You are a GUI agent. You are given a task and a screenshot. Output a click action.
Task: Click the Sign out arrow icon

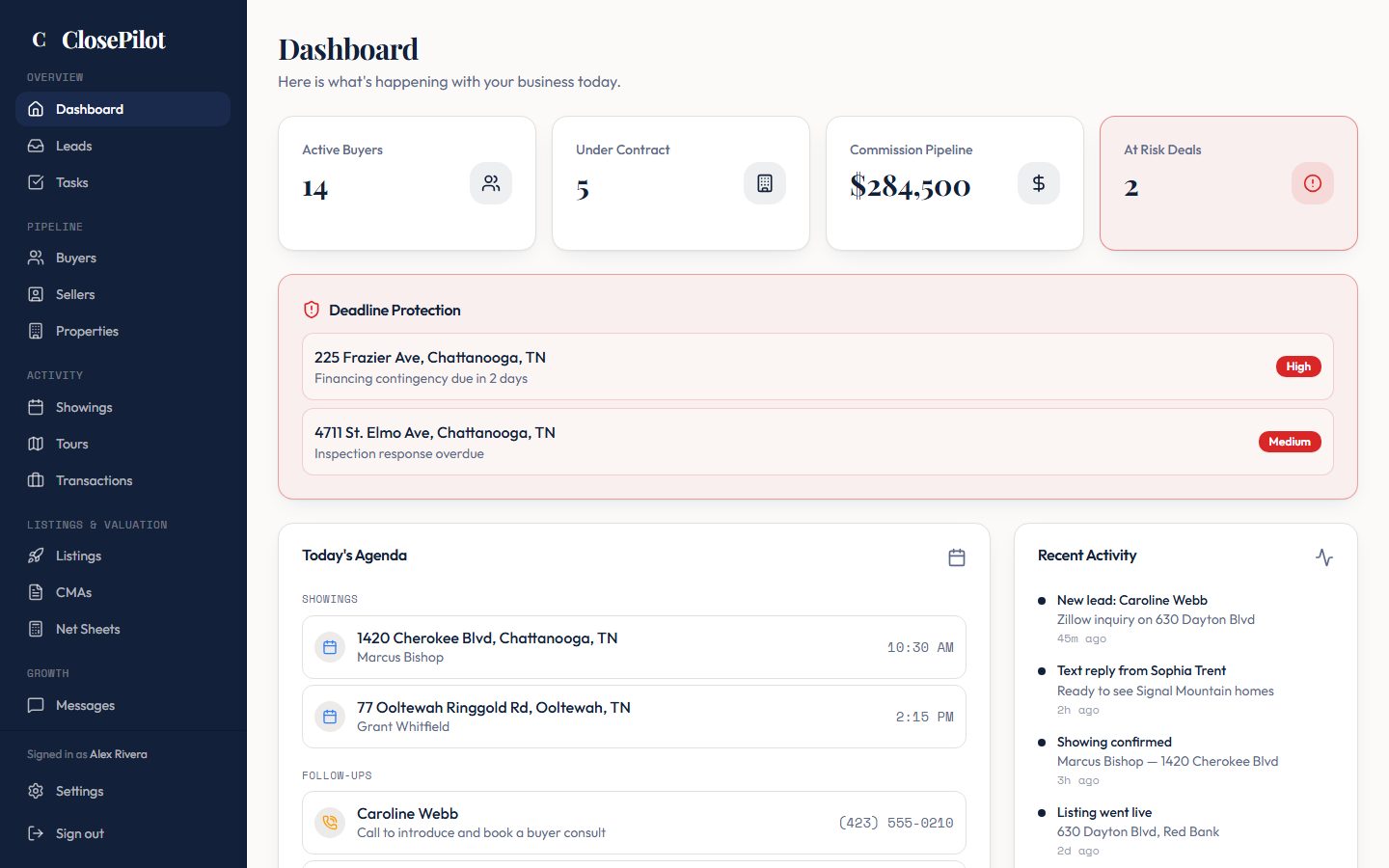point(36,833)
